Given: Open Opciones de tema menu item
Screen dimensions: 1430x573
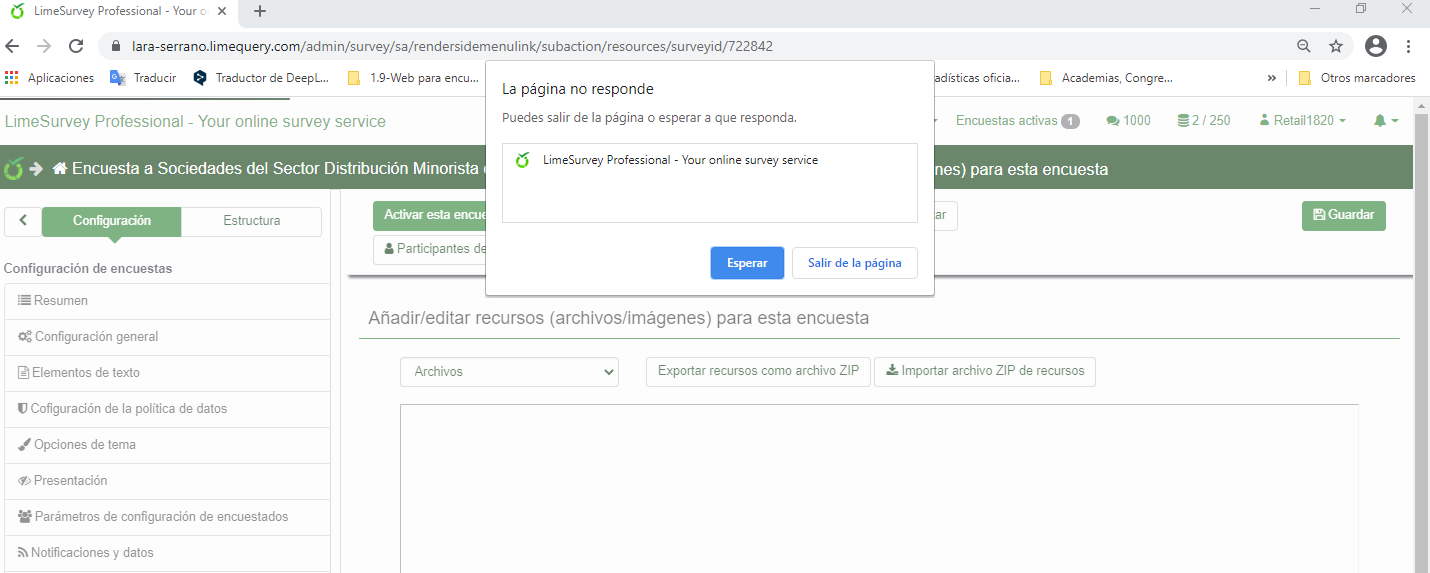Looking at the screenshot, I should point(84,445).
